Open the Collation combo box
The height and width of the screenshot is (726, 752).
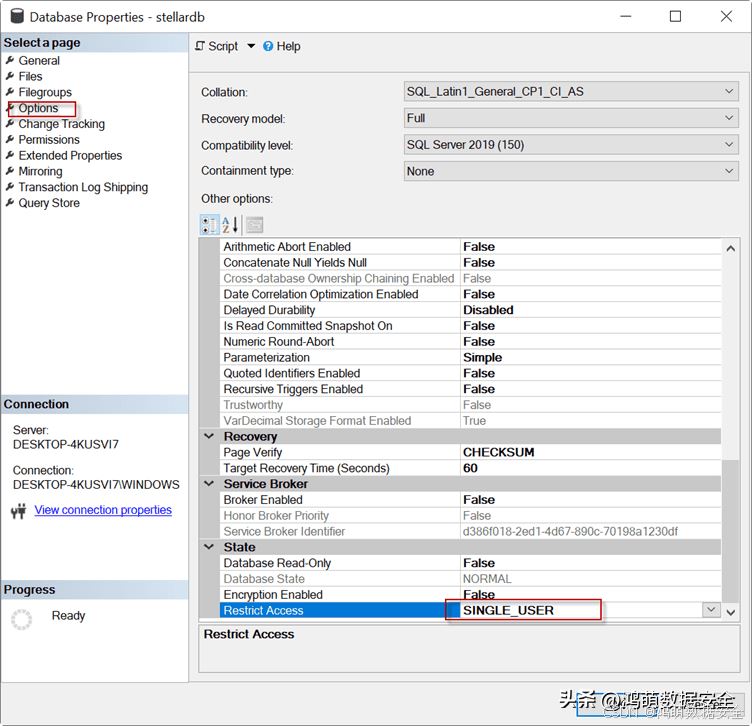(571, 91)
